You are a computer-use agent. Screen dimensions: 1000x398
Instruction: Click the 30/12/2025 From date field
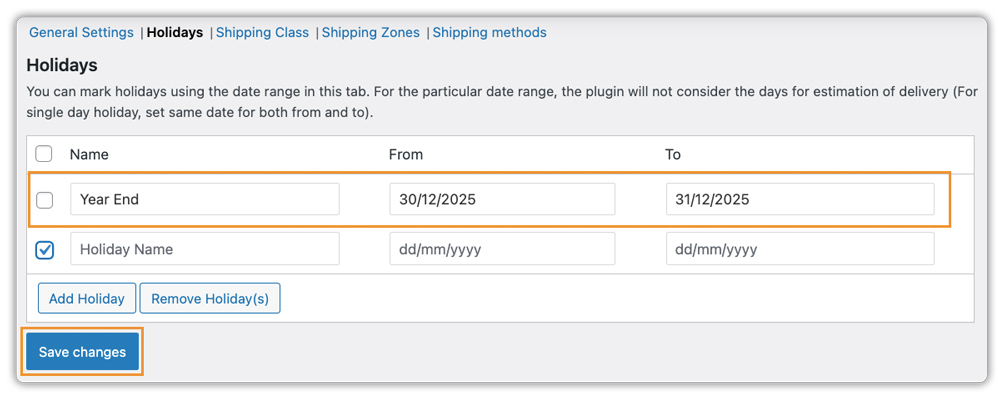(x=503, y=200)
